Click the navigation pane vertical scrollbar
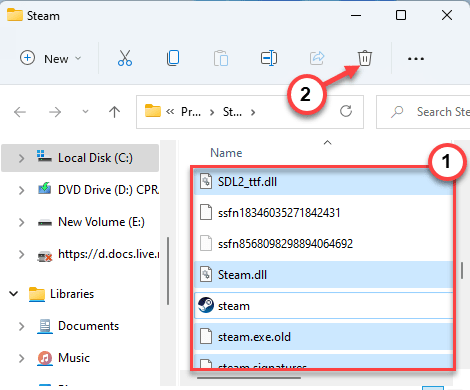The height and width of the screenshot is (390, 470). coord(168,271)
